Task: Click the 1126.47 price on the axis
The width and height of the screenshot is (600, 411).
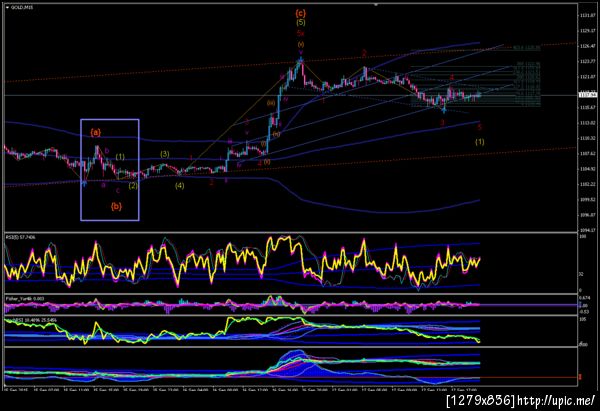Action: click(x=587, y=46)
